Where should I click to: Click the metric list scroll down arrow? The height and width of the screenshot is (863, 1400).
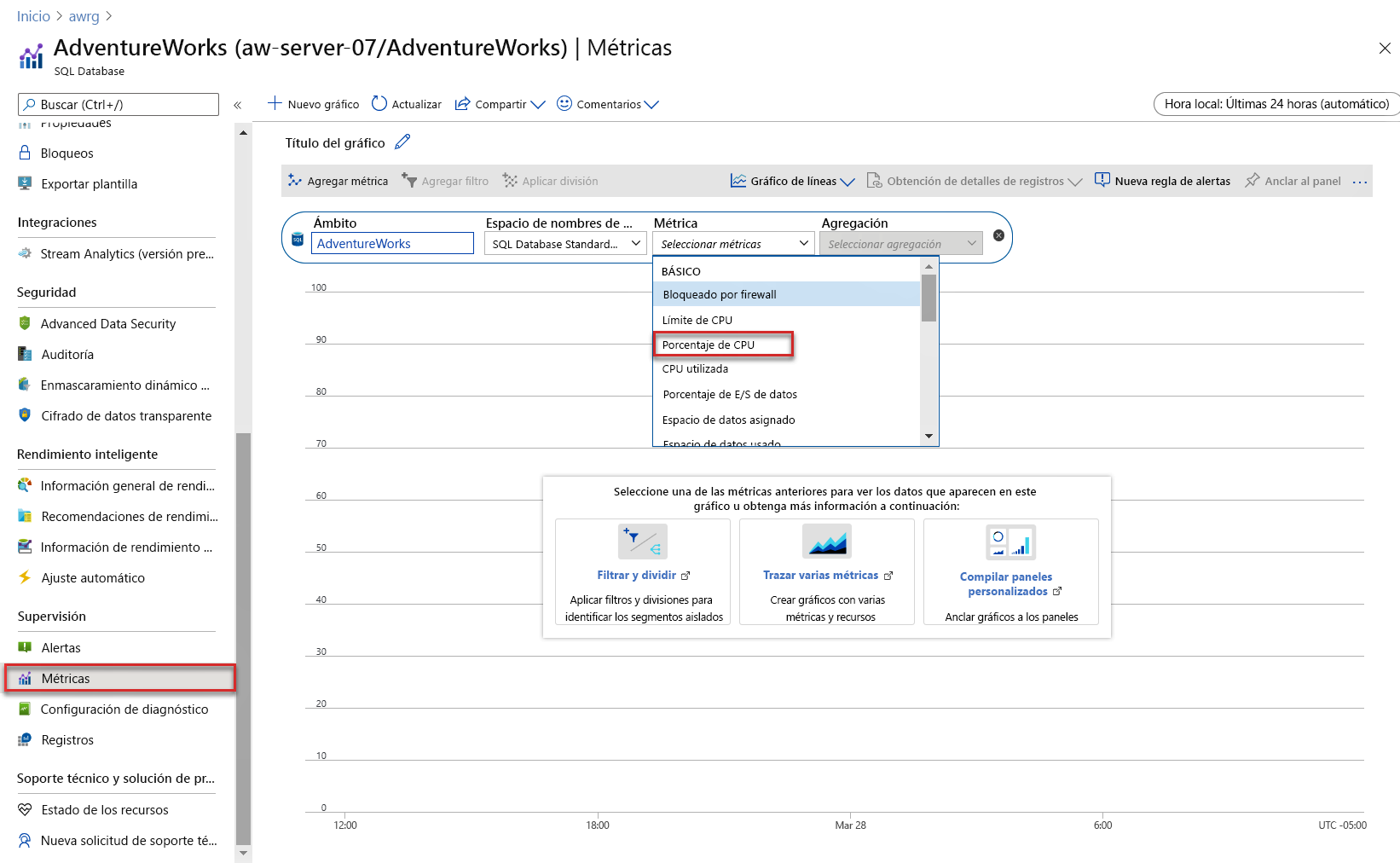929,436
